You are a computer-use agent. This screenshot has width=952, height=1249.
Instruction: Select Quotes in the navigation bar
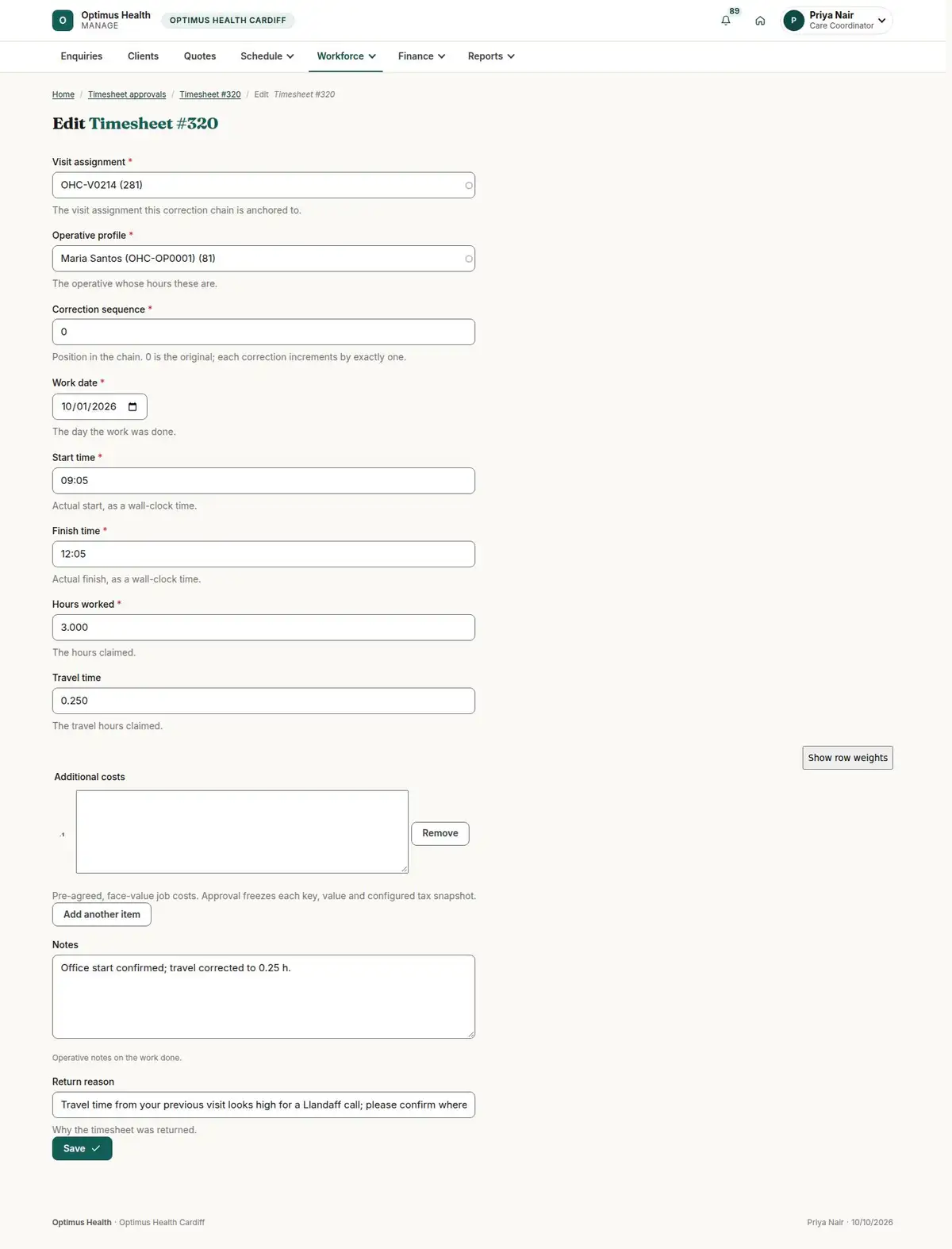pos(200,56)
